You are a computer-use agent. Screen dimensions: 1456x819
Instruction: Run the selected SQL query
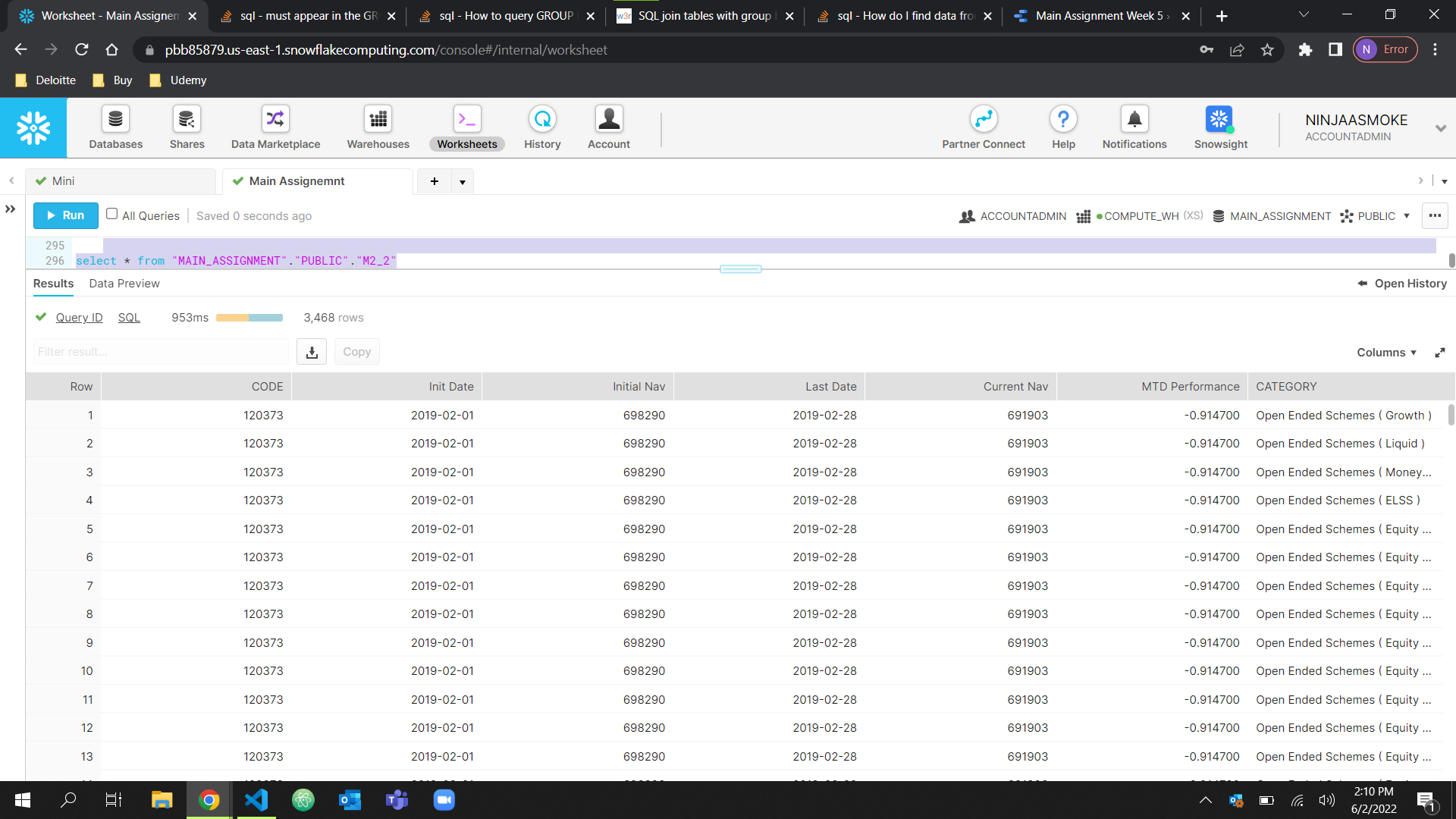click(65, 215)
